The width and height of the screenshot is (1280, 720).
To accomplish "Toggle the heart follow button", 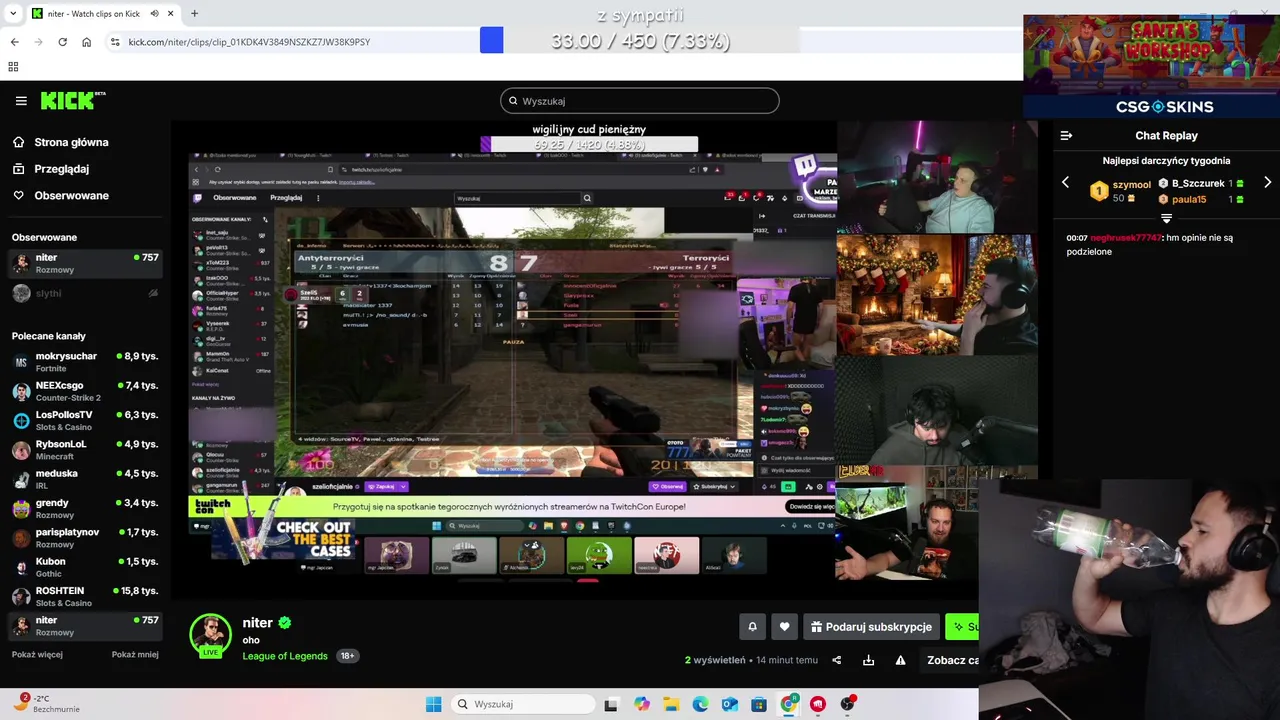I will pyautogui.click(x=784, y=627).
